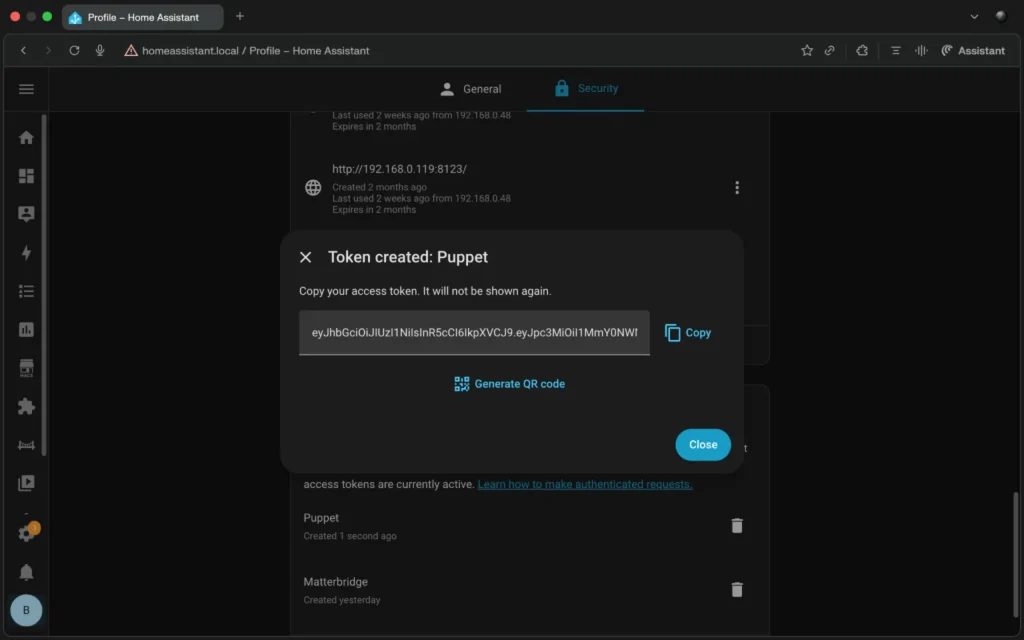The image size is (1024, 640).
Task: Reload the Home Assistant page
Action: (74, 50)
